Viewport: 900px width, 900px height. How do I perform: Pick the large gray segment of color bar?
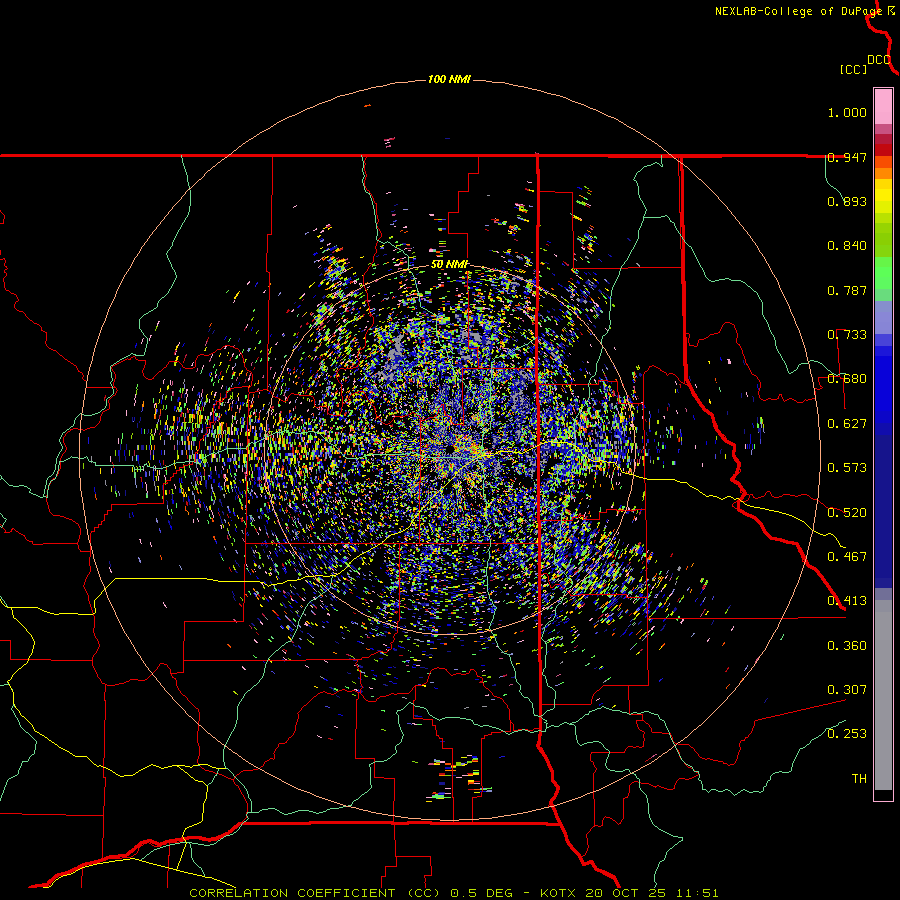pyautogui.click(x=883, y=695)
